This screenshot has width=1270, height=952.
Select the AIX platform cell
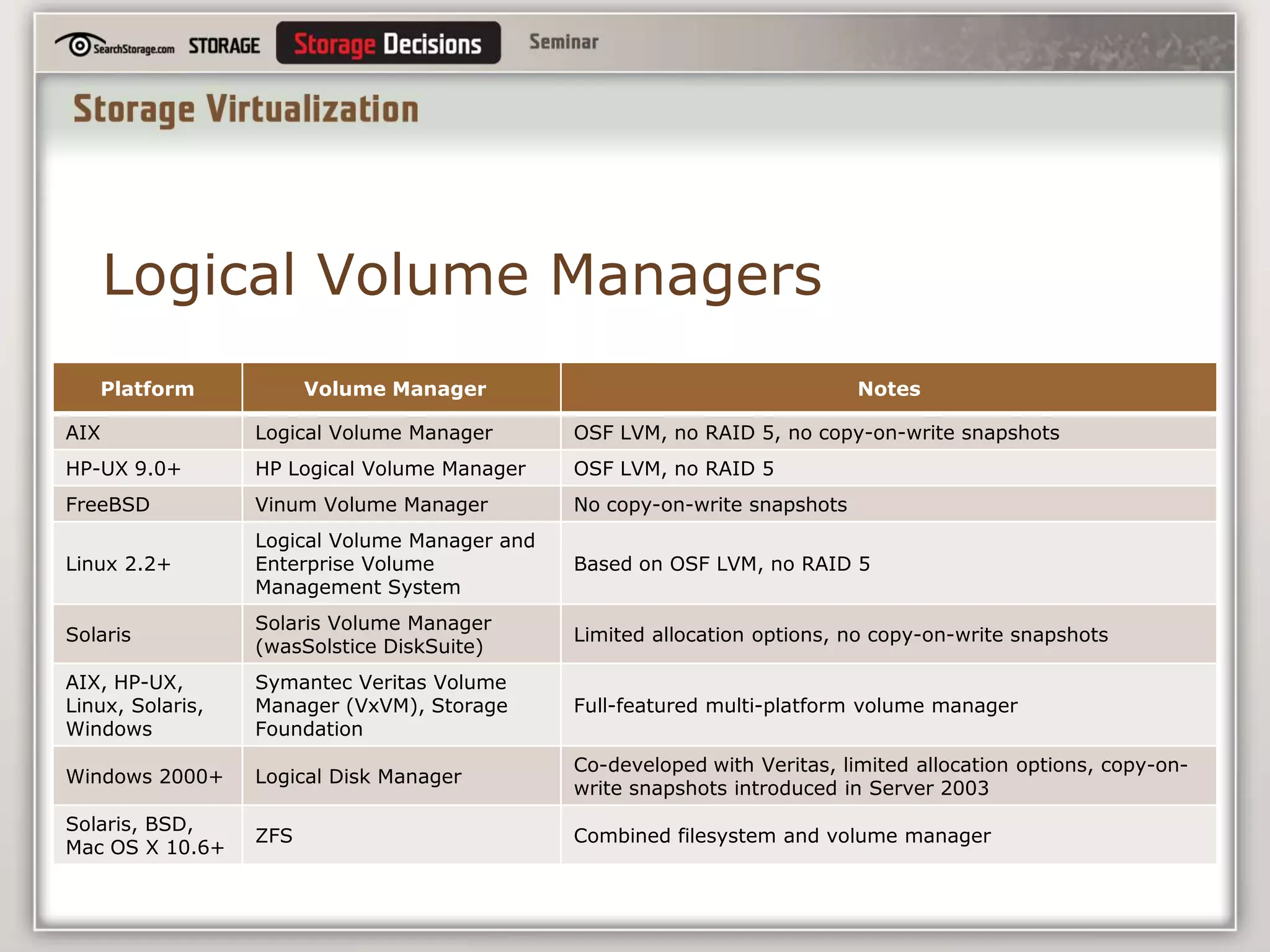point(83,433)
